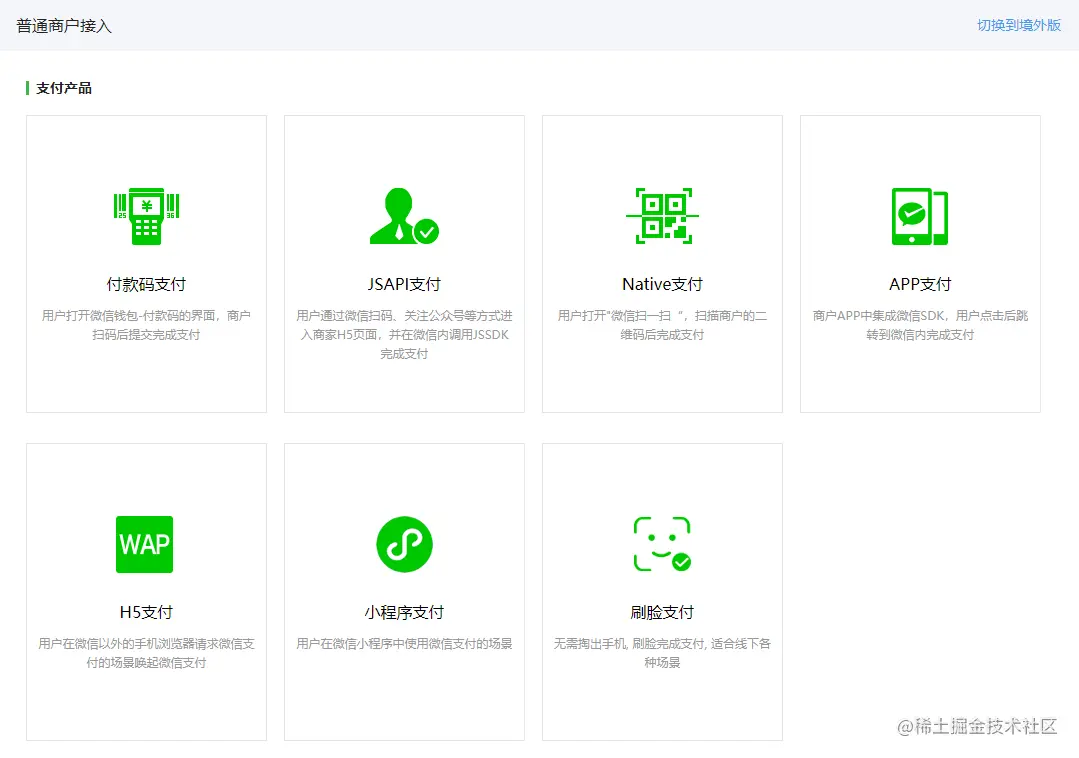Screen dimensions: 1079x758
Task: Open the H5支付 title
Action: pyautogui.click(x=146, y=612)
